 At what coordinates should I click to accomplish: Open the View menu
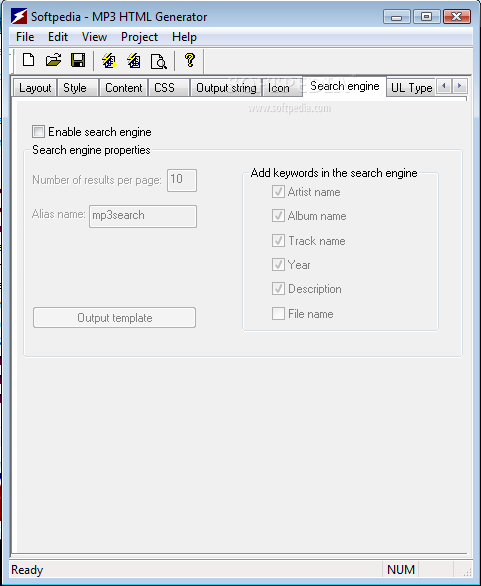[x=94, y=37]
